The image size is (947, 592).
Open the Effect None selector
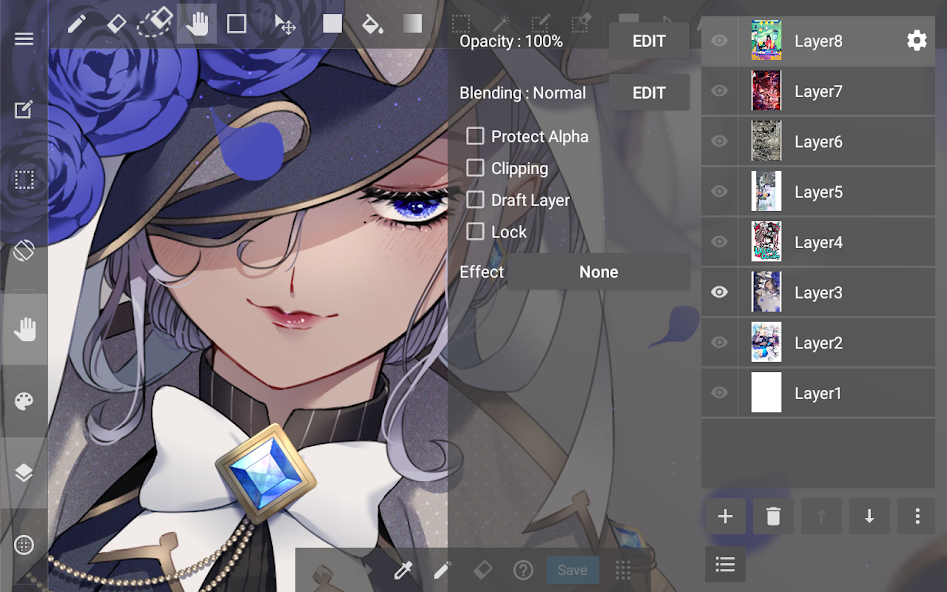[597, 271]
